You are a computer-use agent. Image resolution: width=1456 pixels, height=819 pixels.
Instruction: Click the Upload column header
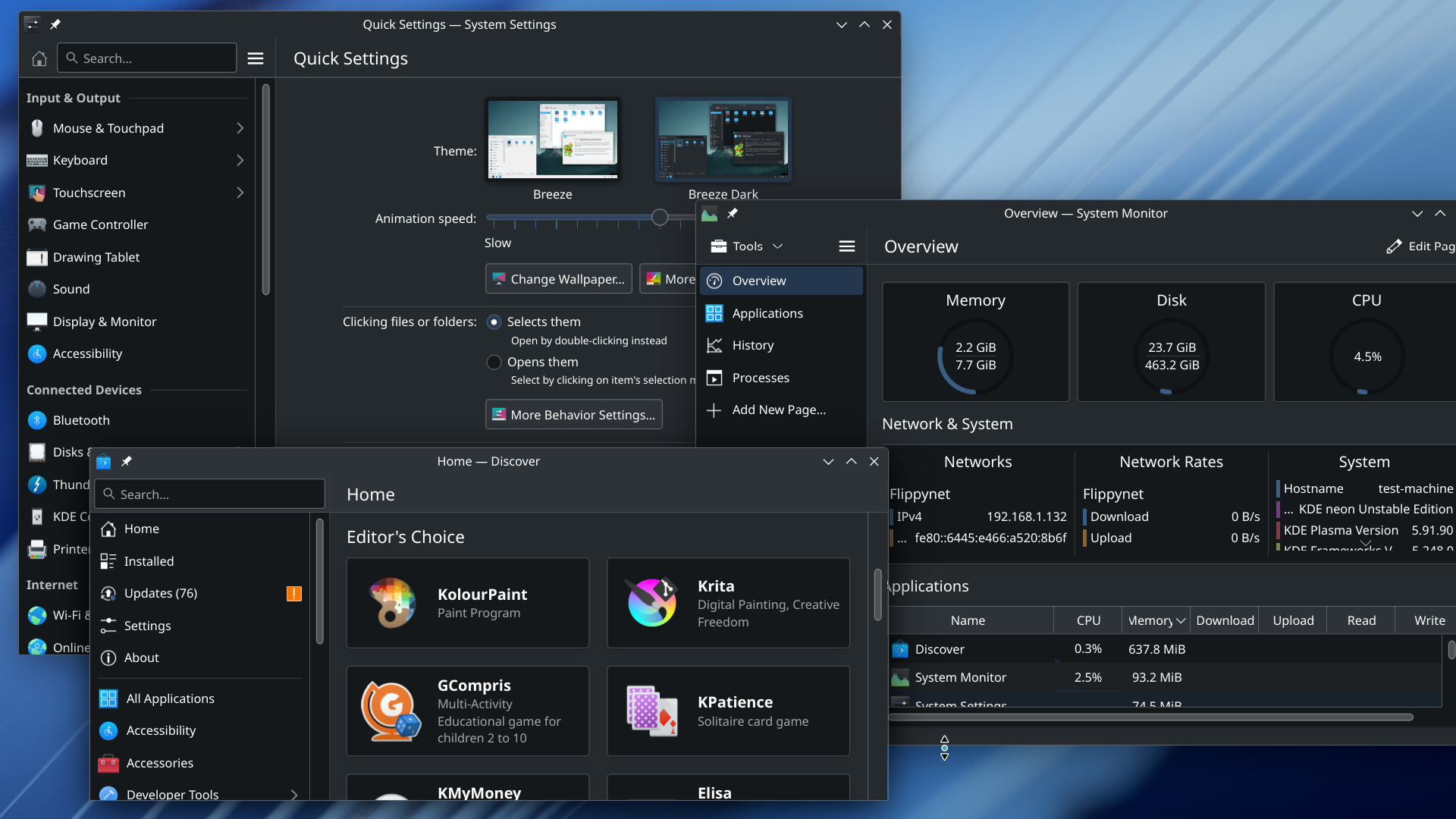1293,621
